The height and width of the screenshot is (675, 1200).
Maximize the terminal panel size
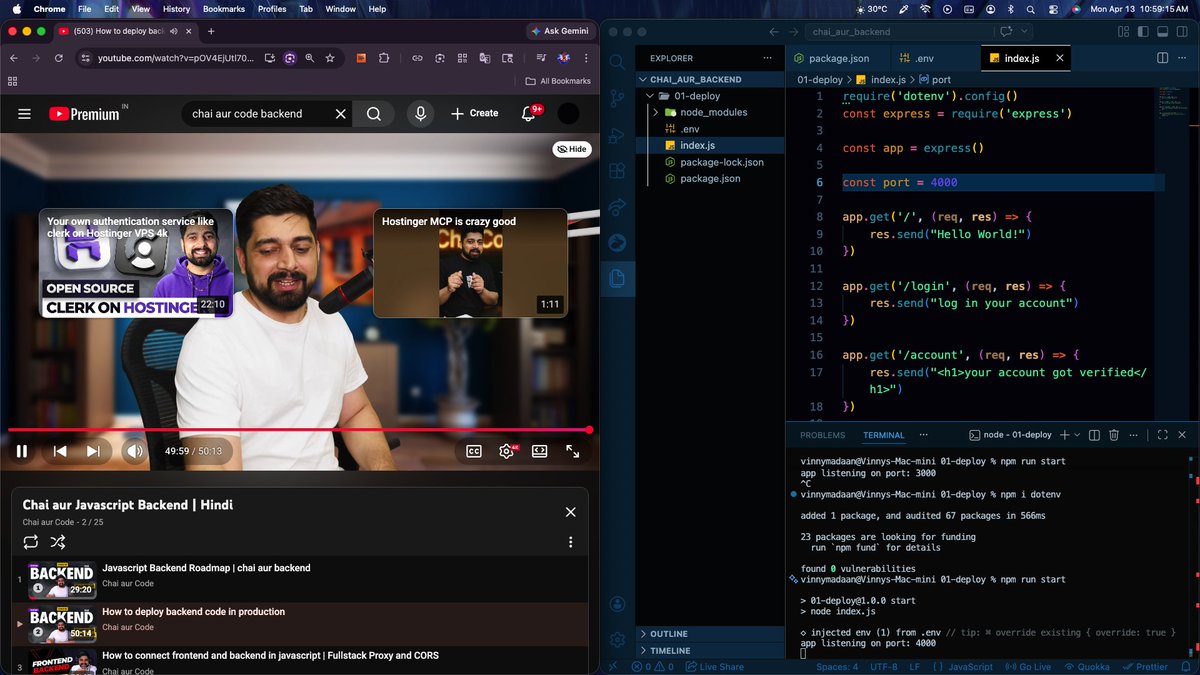point(1162,435)
